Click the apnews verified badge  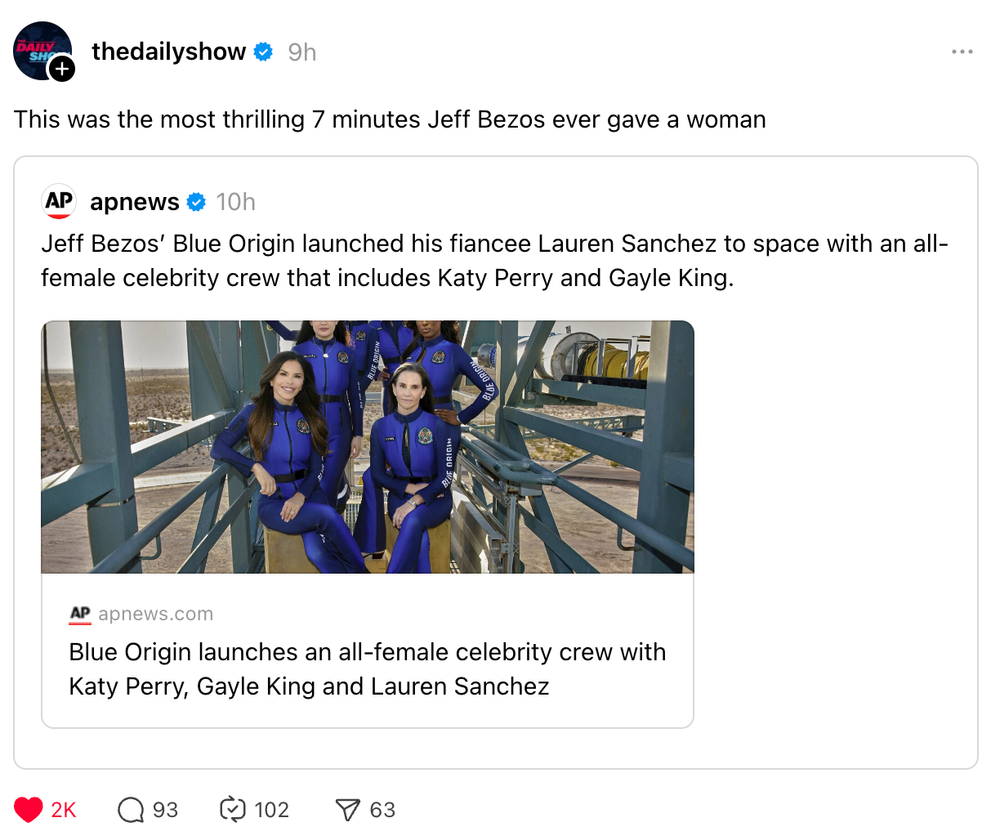197,202
